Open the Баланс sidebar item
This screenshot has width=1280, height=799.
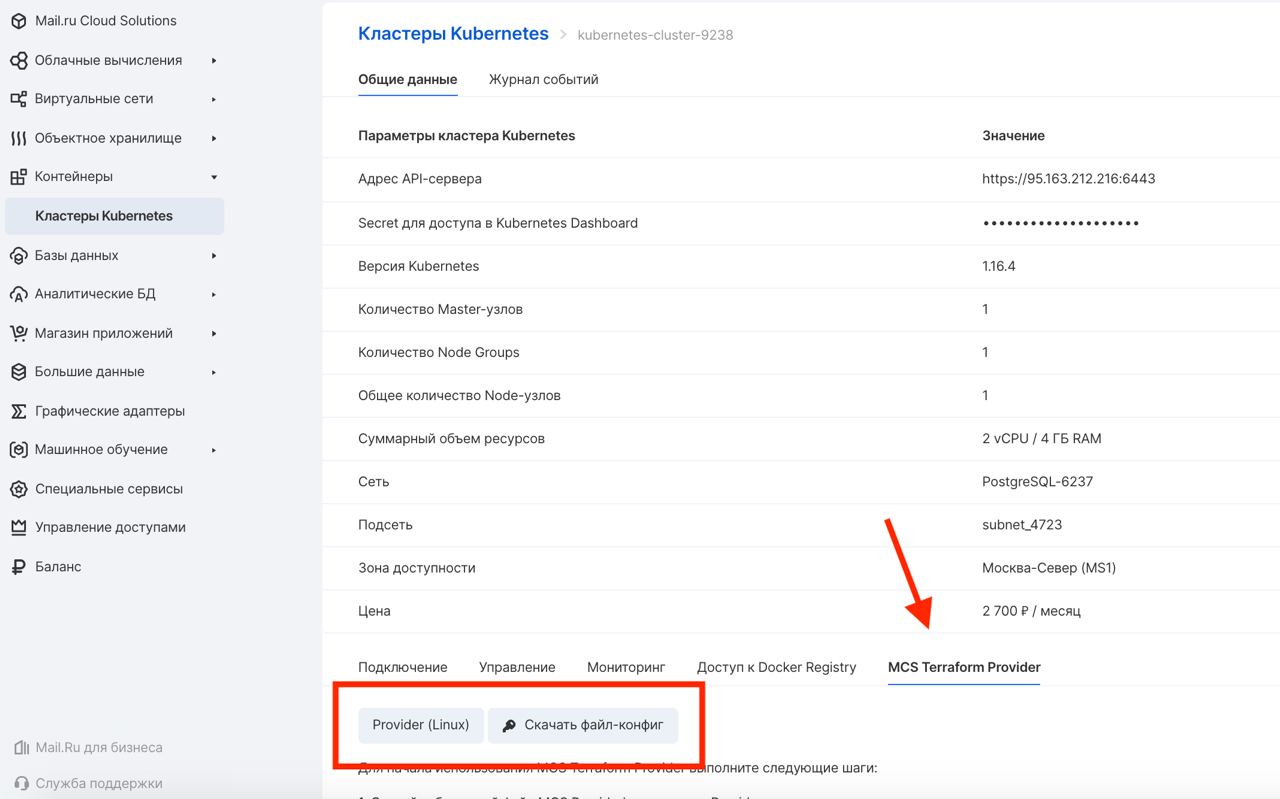(58, 566)
